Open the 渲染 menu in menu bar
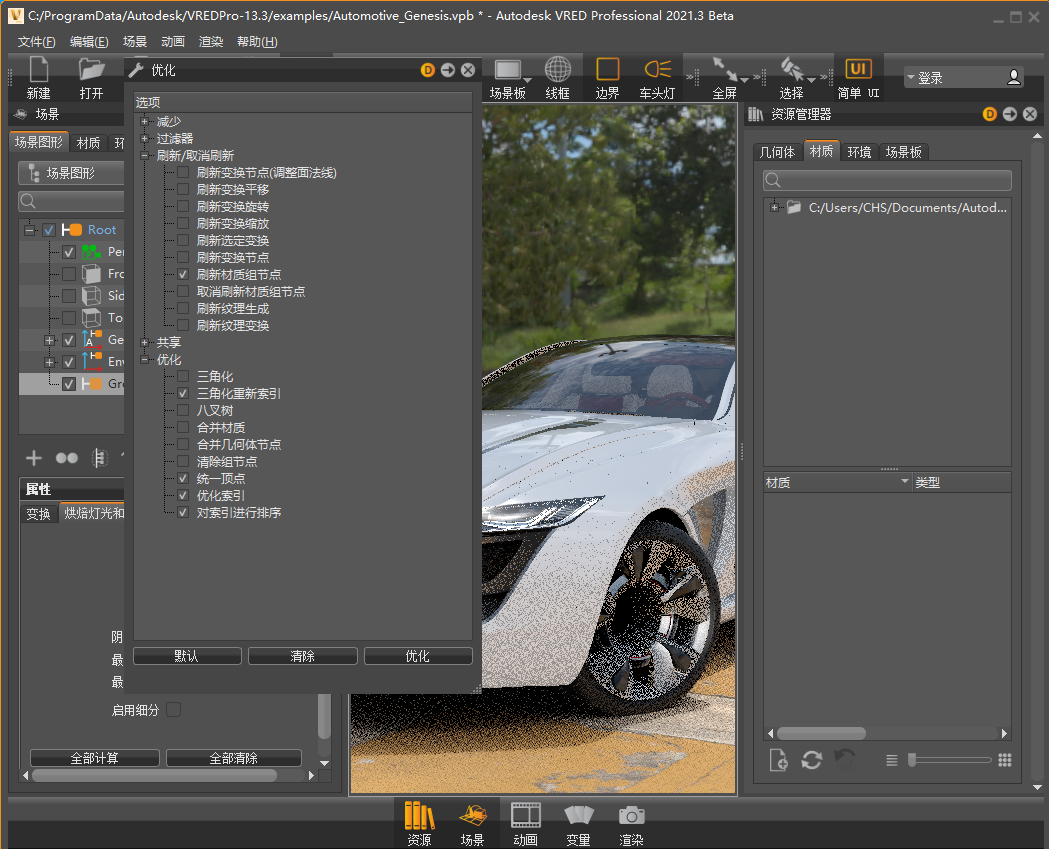 tap(211, 42)
